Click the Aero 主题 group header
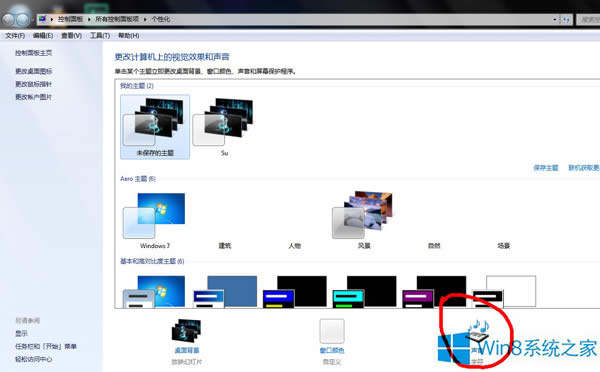 (x=138, y=179)
